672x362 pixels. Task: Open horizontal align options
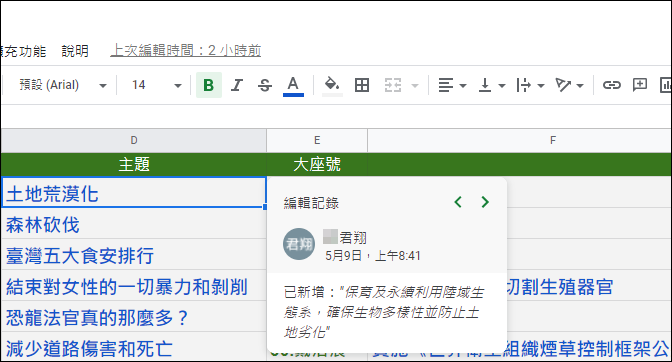click(452, 85)
